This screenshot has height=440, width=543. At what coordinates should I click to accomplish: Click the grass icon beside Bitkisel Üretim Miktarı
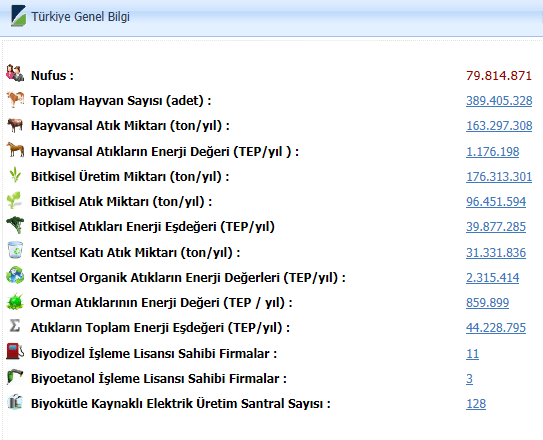15,175
